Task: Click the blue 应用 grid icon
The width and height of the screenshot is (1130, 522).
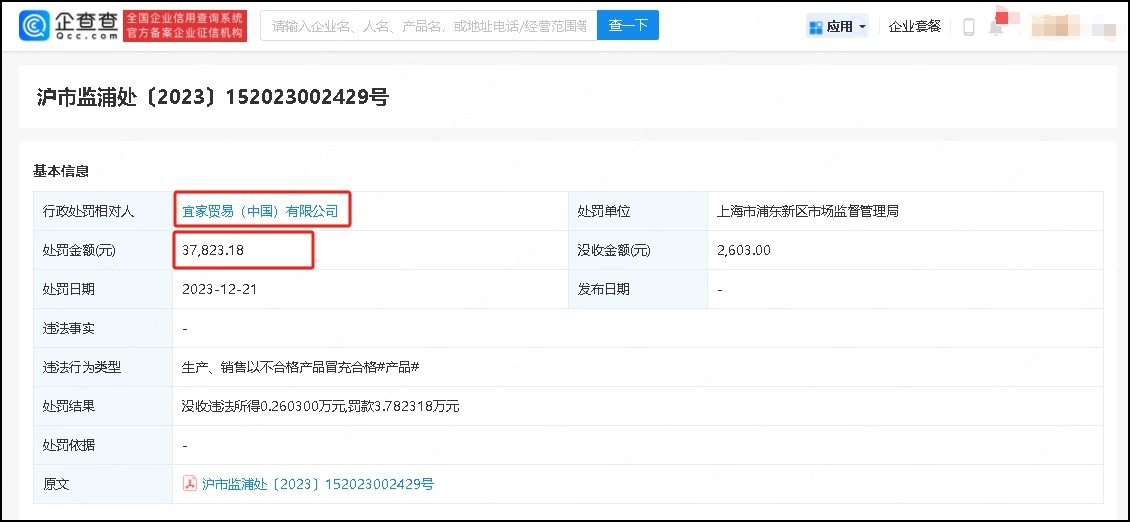Action: [815, 27]
